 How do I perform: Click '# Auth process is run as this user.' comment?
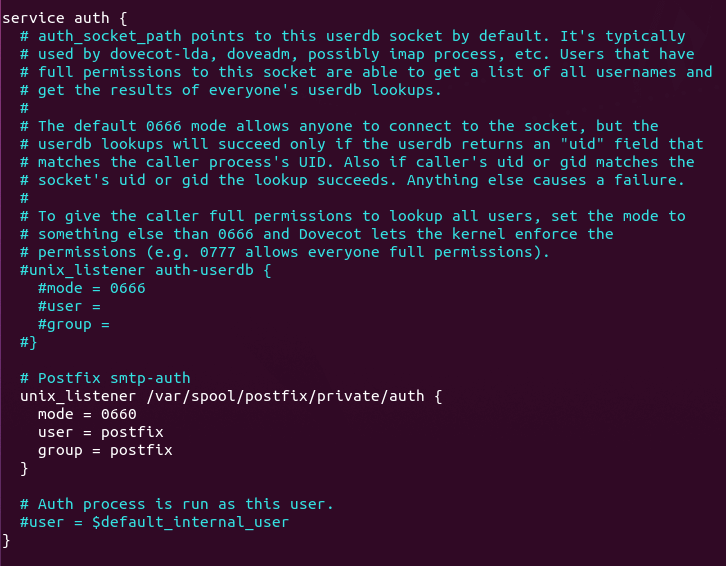click(177, 504)
